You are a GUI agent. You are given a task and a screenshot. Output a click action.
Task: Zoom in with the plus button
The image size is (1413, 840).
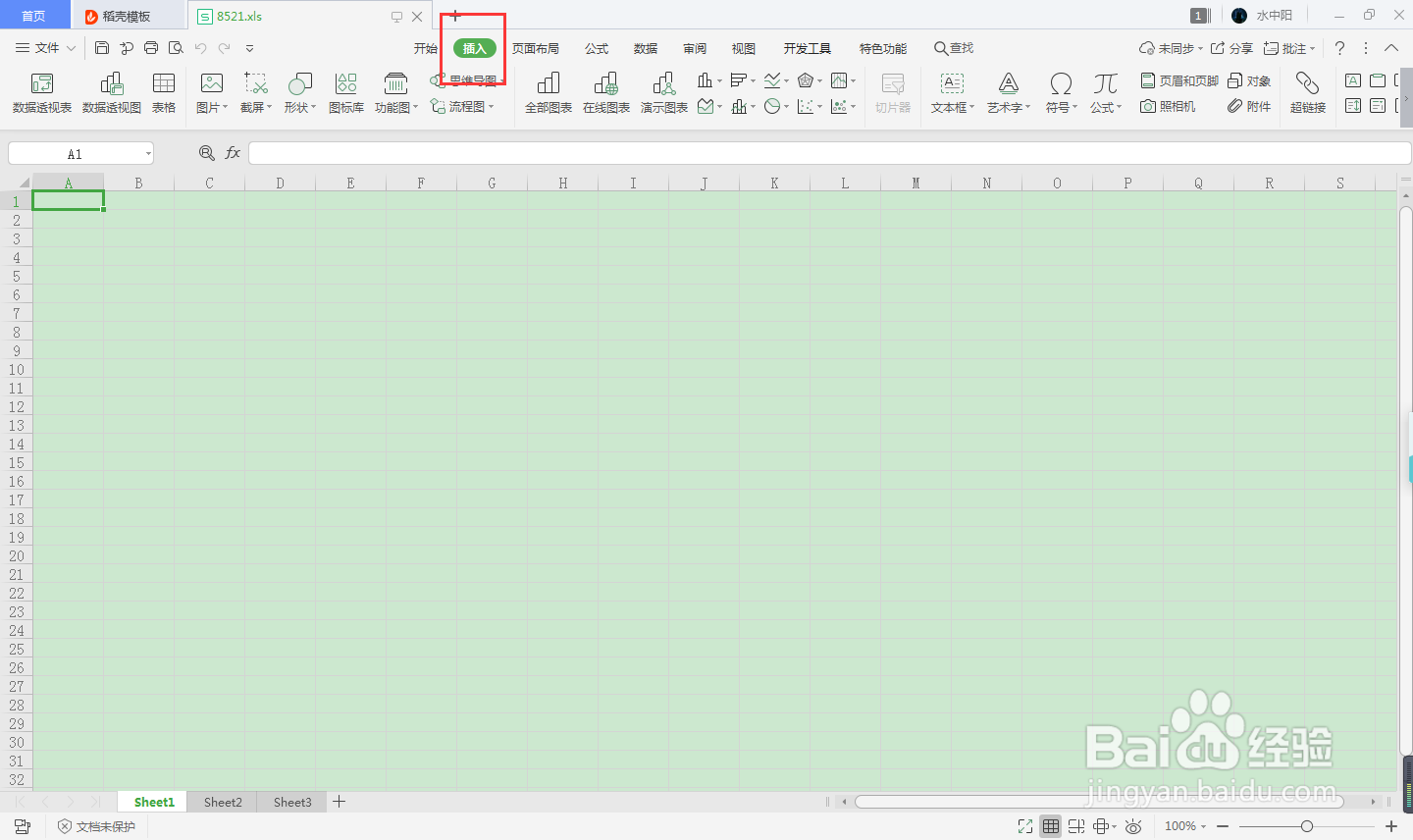tap(1391, 826)
